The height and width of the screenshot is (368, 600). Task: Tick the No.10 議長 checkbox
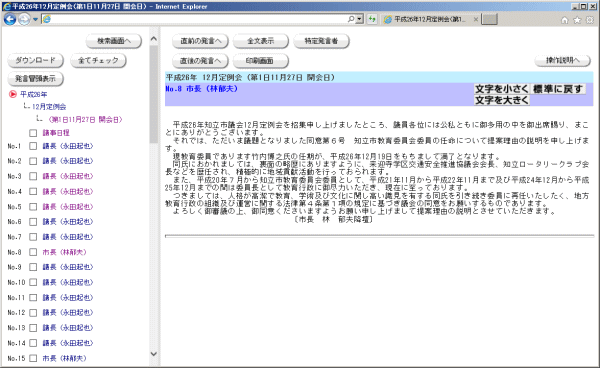coord(33,282)
